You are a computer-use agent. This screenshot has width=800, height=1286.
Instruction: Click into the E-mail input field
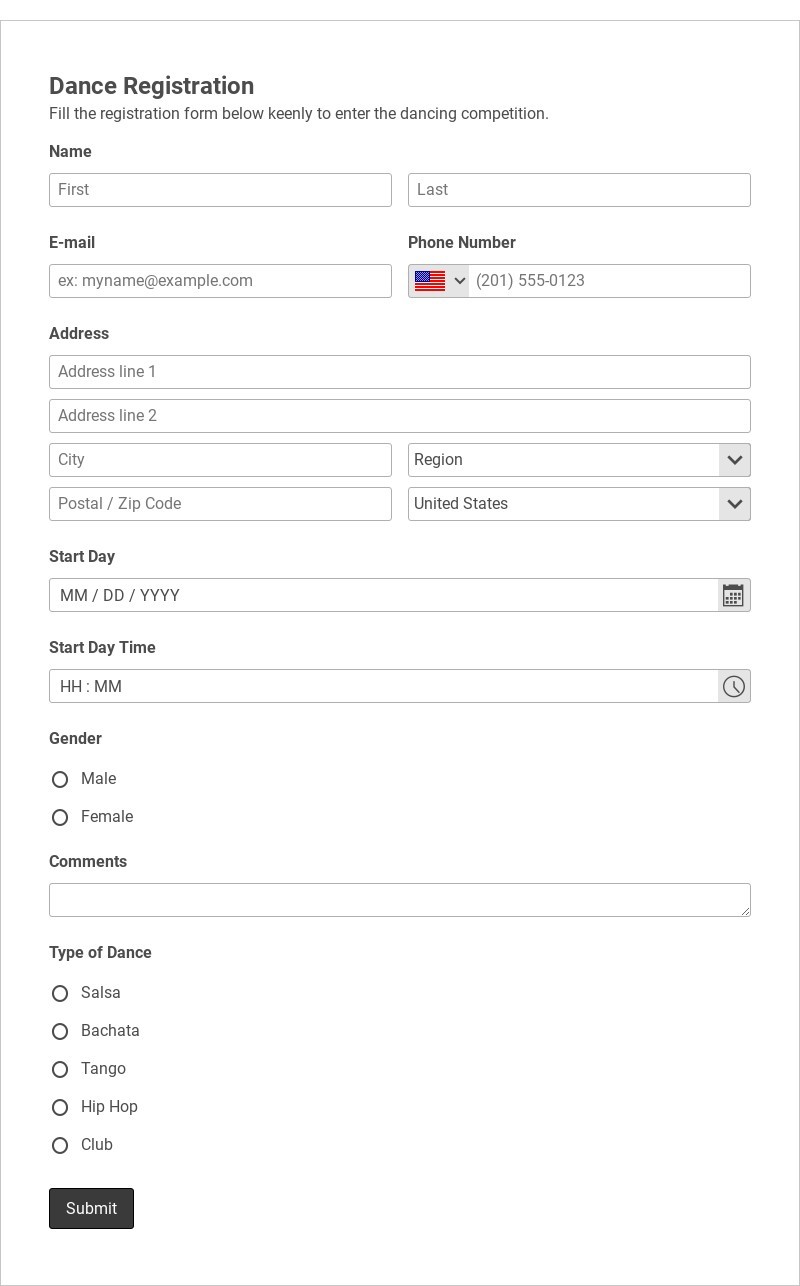220,281
